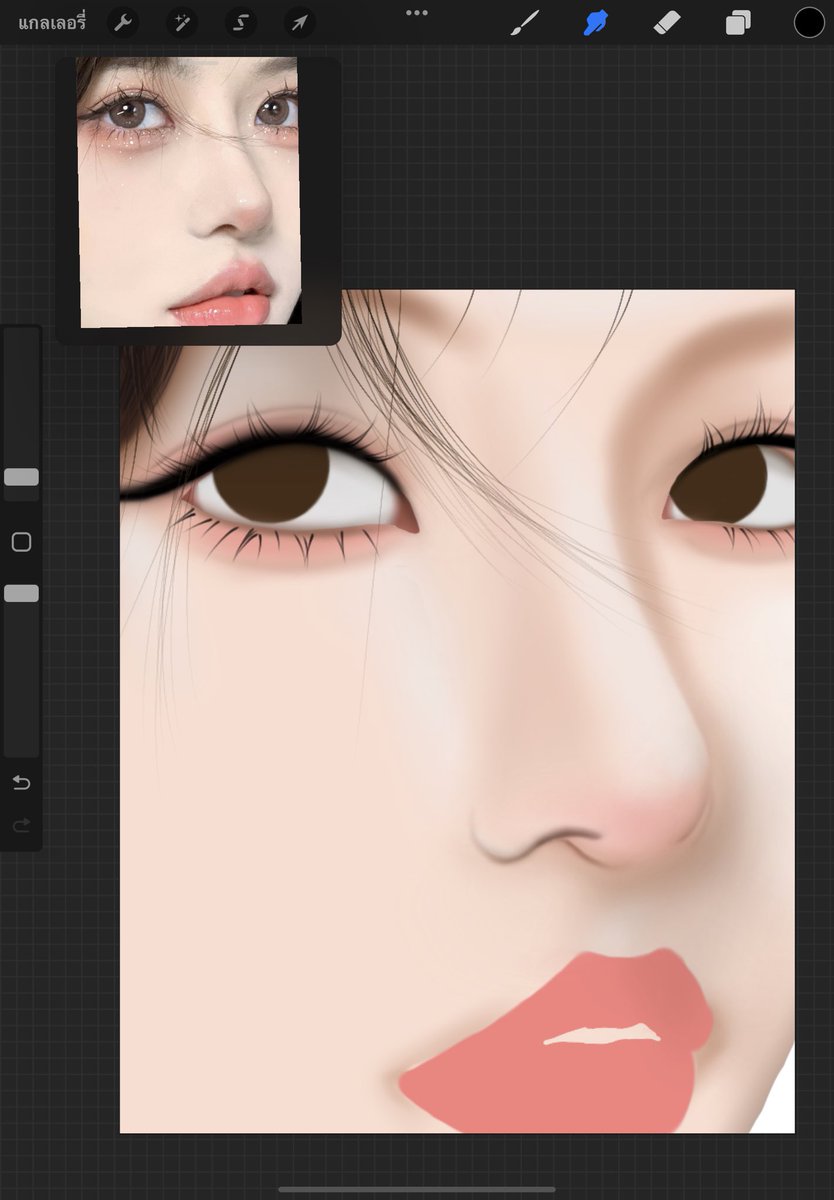This screenshot has width=834, height=1200.
Task: Redo the last undone stroke
Action: click(x=21, y=826)
